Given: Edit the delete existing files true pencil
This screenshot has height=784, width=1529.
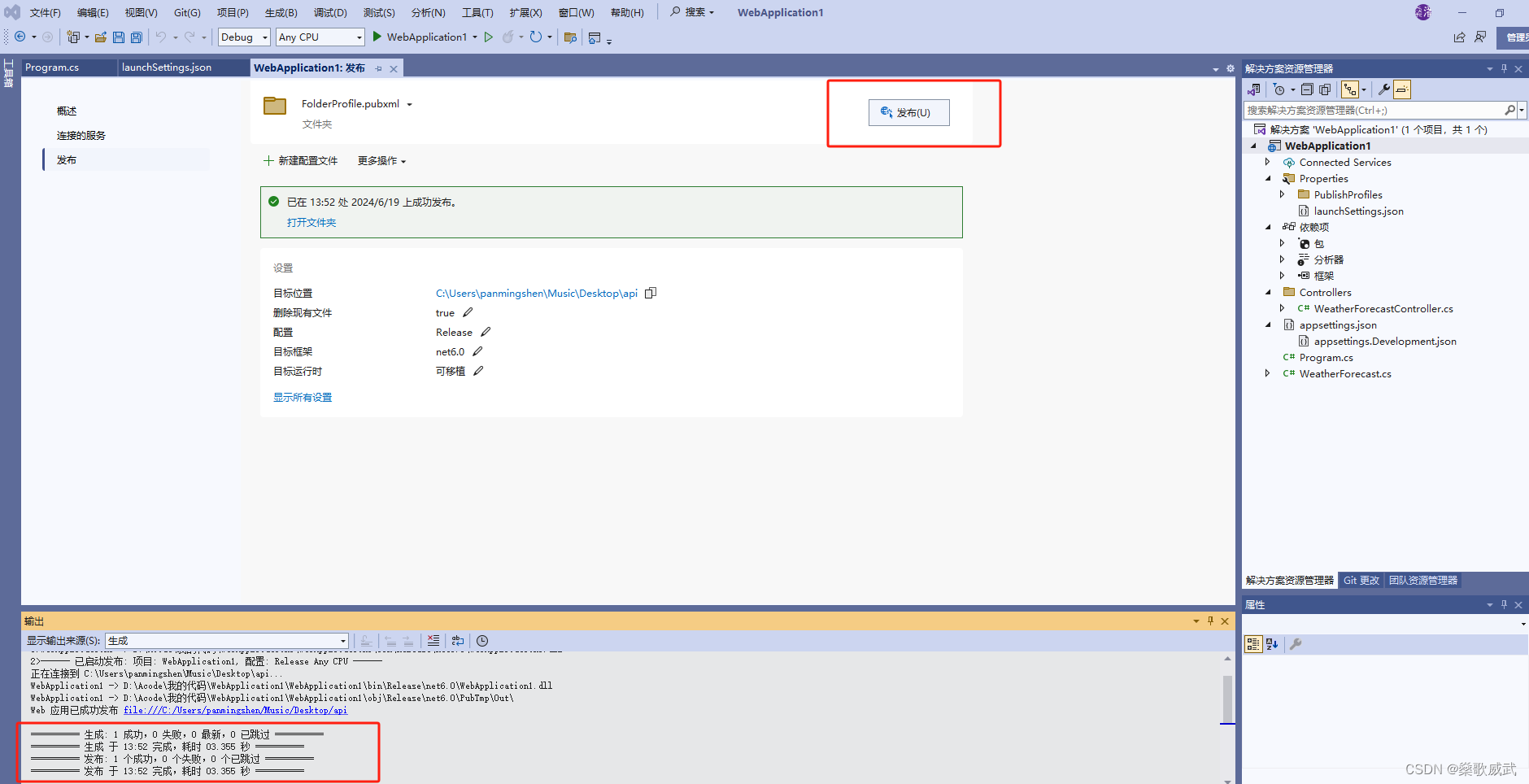Looking at the screenshot, I should pyautogui.click(x=468, y=312).
